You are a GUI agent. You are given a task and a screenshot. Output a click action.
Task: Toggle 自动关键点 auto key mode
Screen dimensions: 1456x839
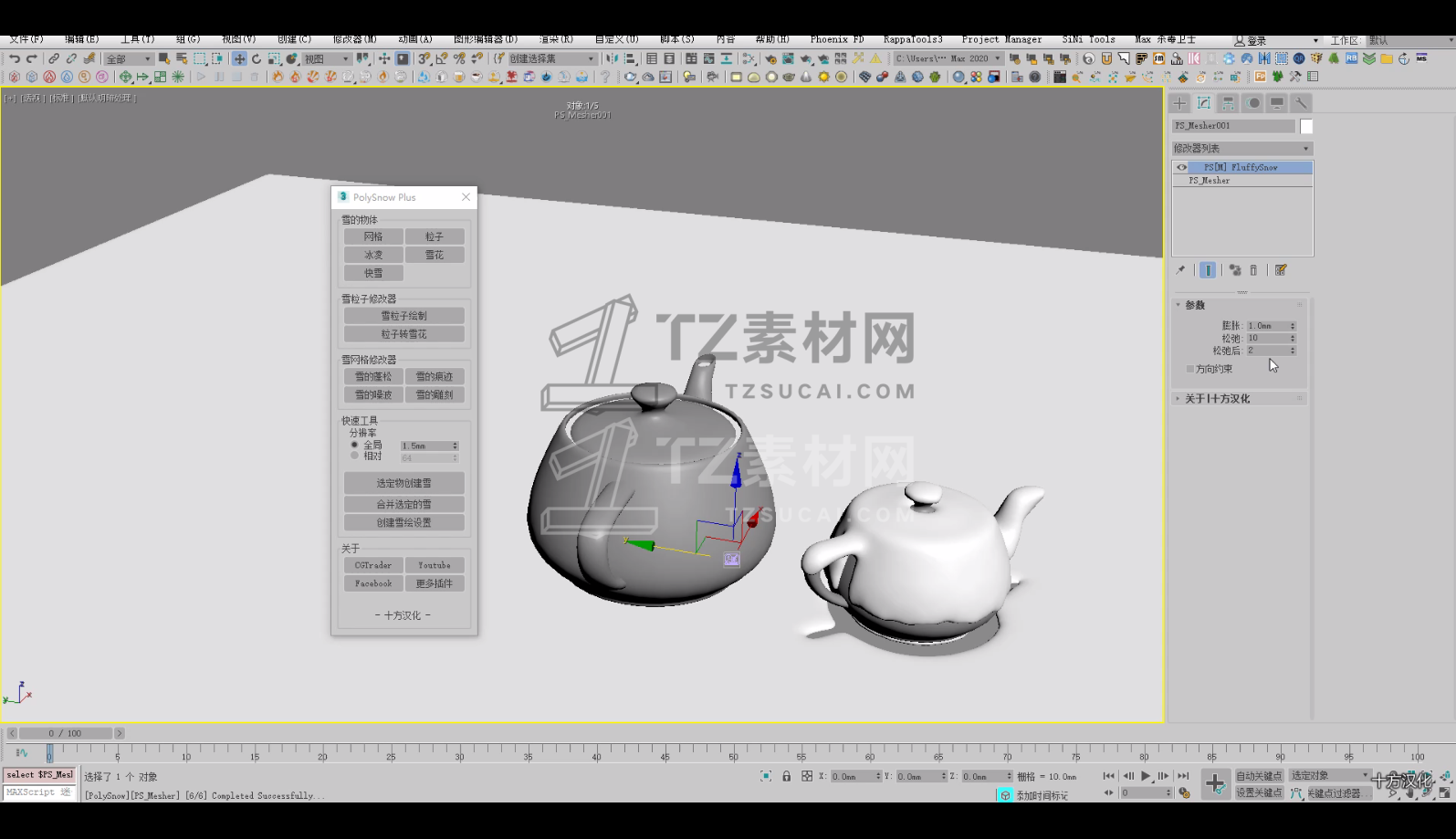point(1259,776)
